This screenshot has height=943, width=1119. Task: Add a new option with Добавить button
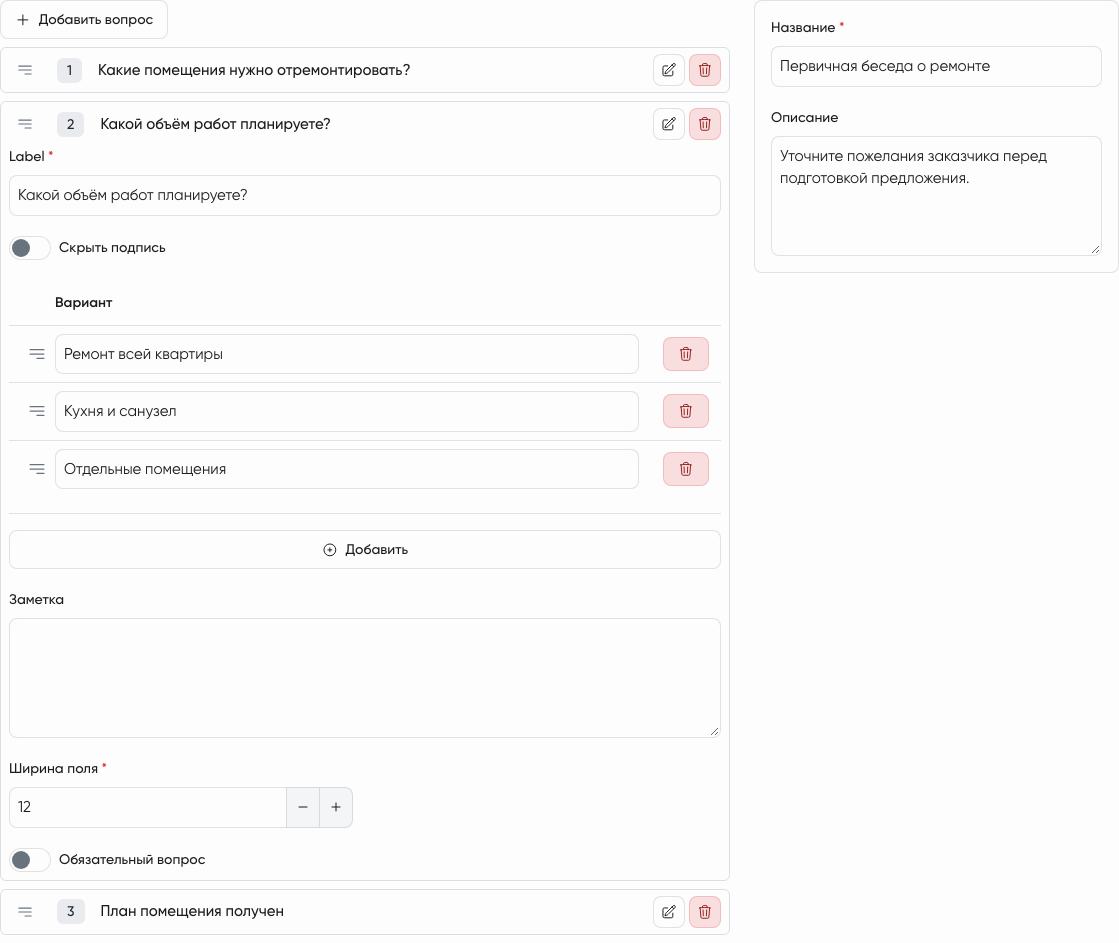(x=365, y=550)
